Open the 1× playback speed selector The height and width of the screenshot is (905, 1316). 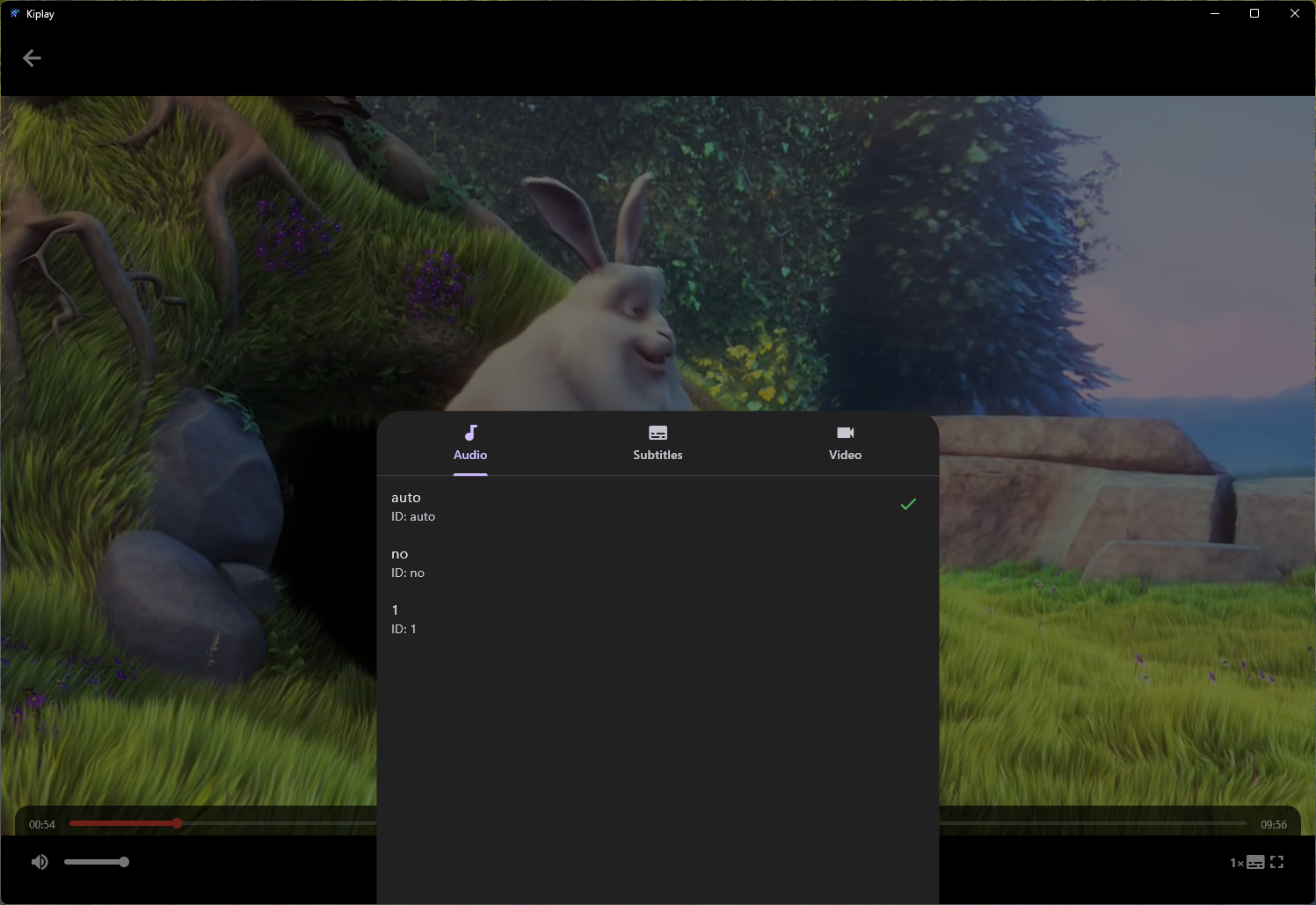point(1235,863)
